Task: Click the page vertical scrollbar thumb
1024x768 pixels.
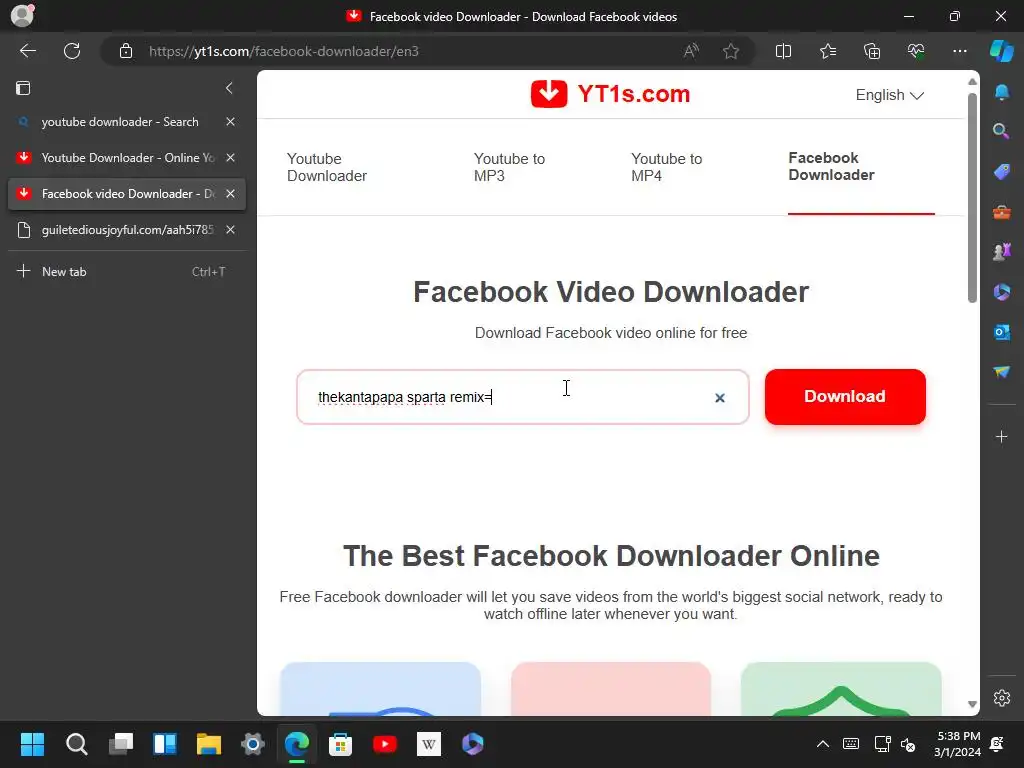Action: [972, 198]
